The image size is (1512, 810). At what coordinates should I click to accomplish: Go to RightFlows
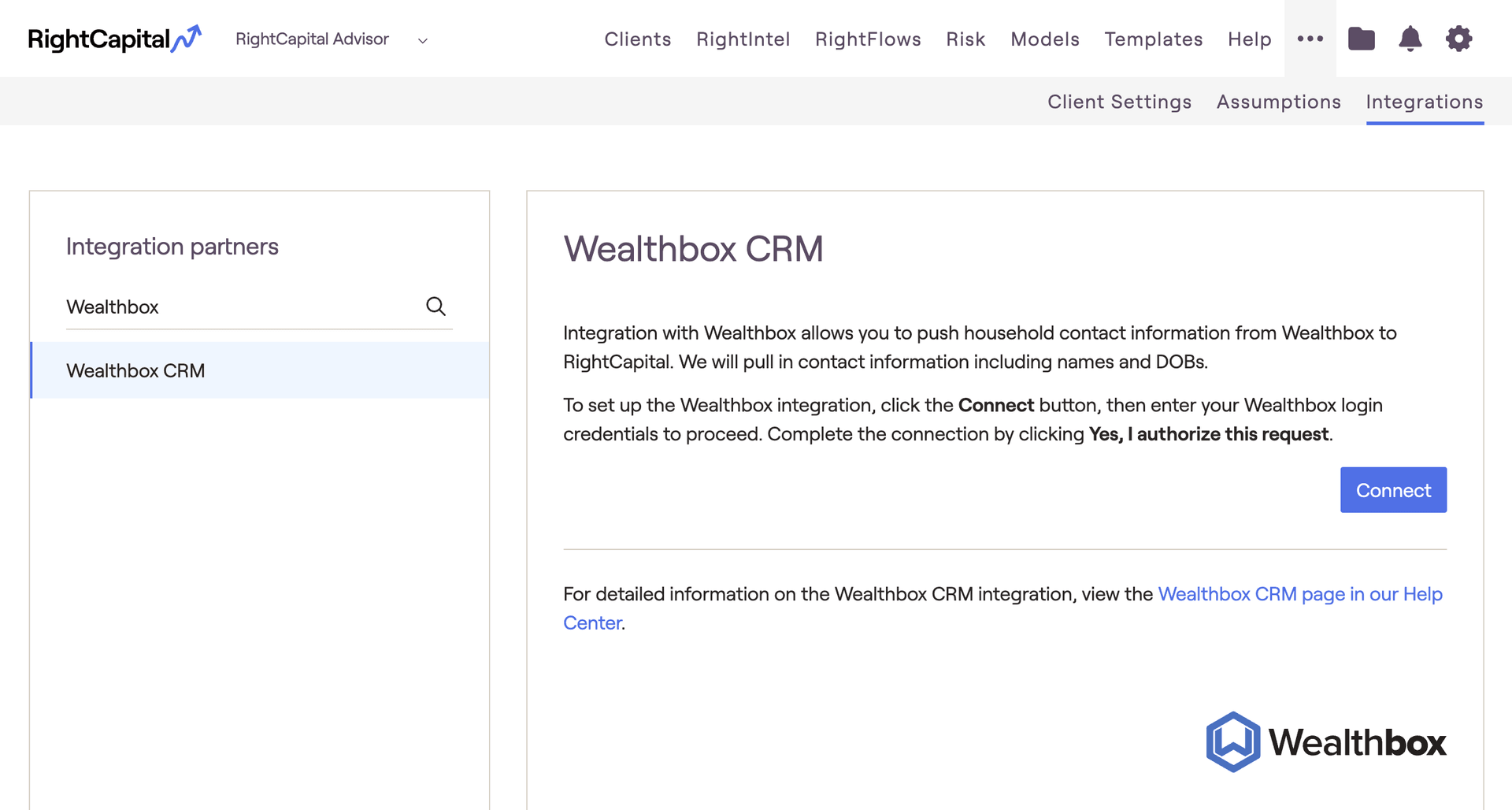pyautogui.click(x=868, y=39)
